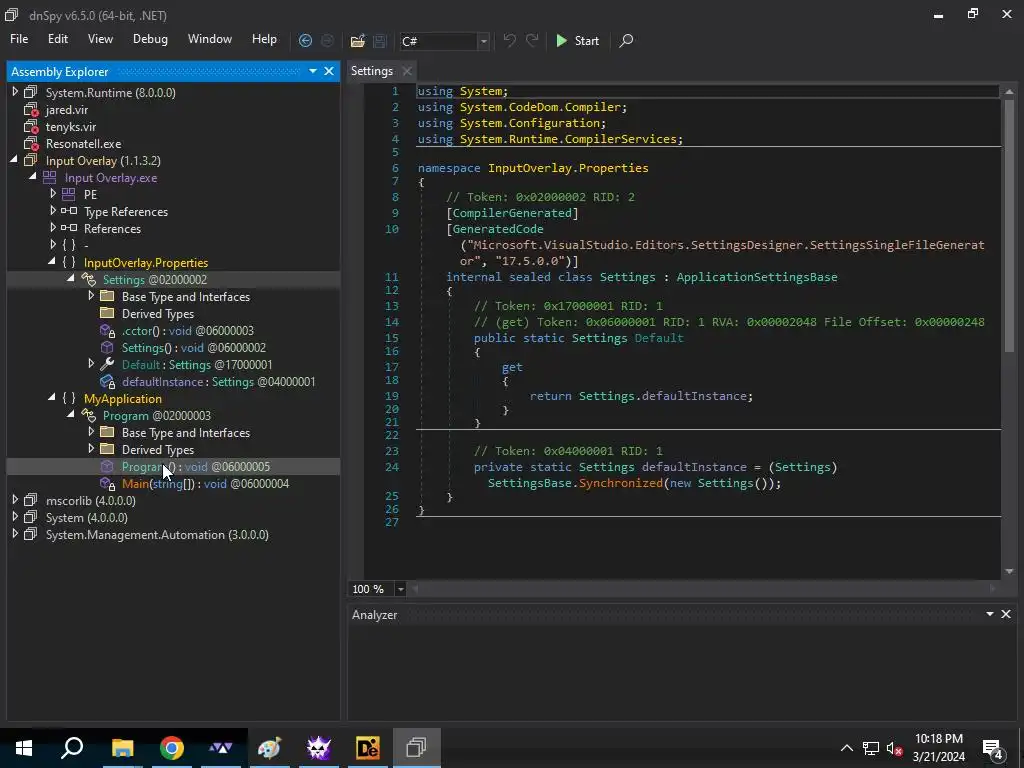Click the Search magnifier icon in toolbar
This screenshot has height=768, width=1024.
(x=626, y=40)
